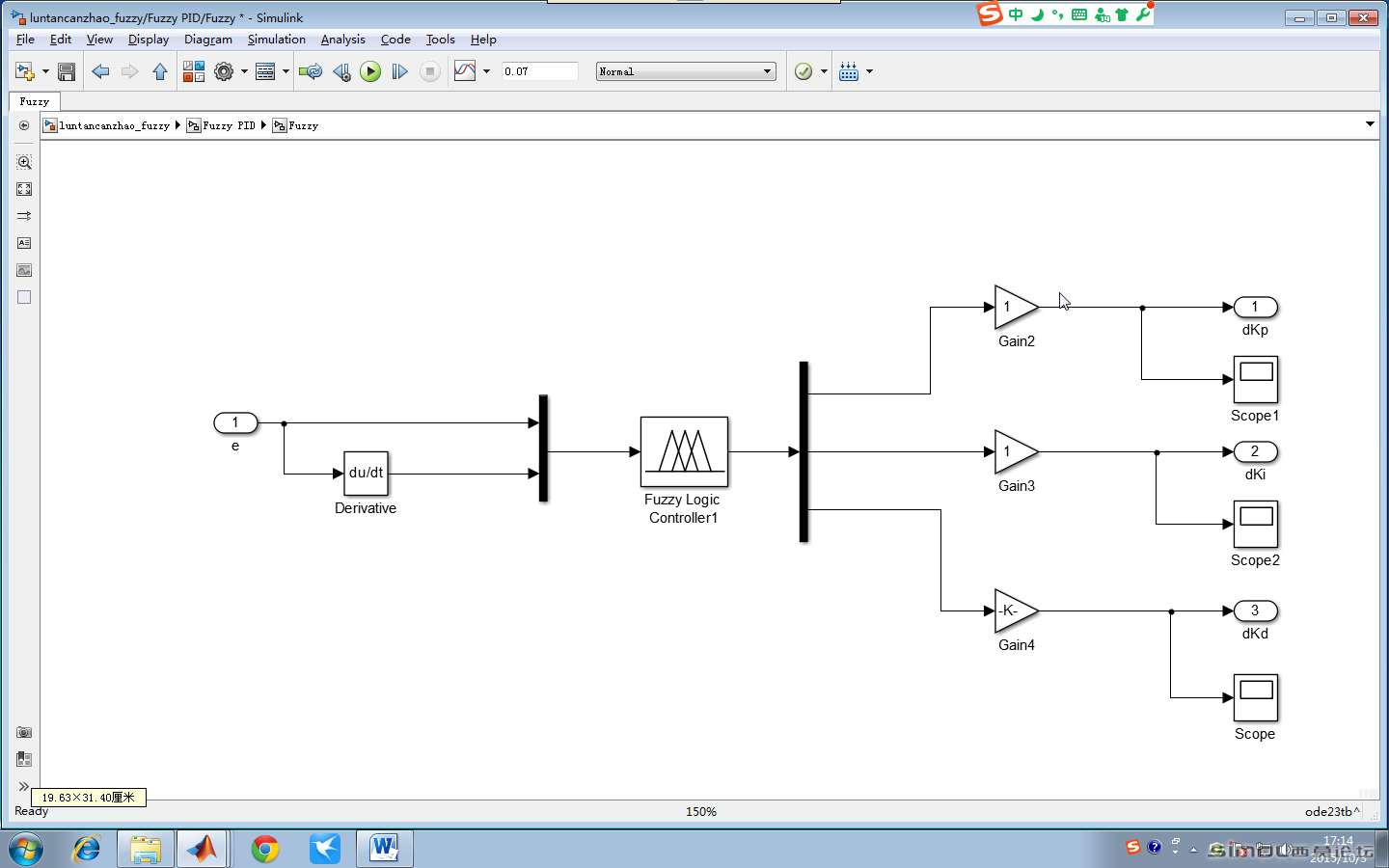Expand the address bar dropdown arrow
The image size is (1389, 868).
point(1370,124)
